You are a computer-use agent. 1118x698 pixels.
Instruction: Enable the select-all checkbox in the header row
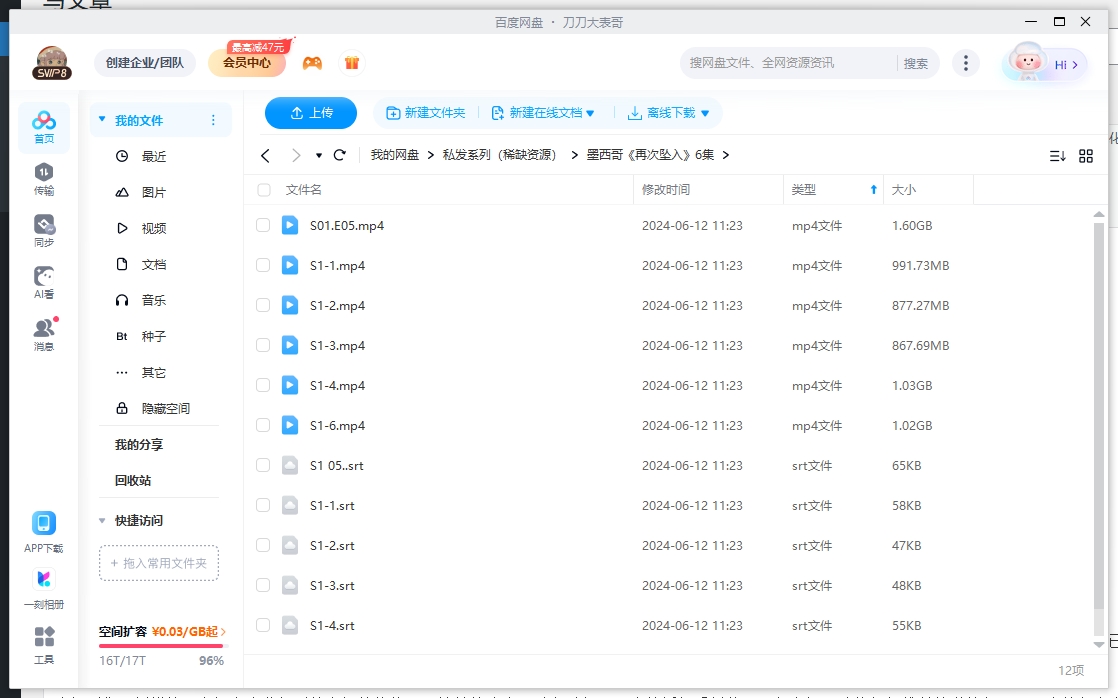(x=263, y=189)
